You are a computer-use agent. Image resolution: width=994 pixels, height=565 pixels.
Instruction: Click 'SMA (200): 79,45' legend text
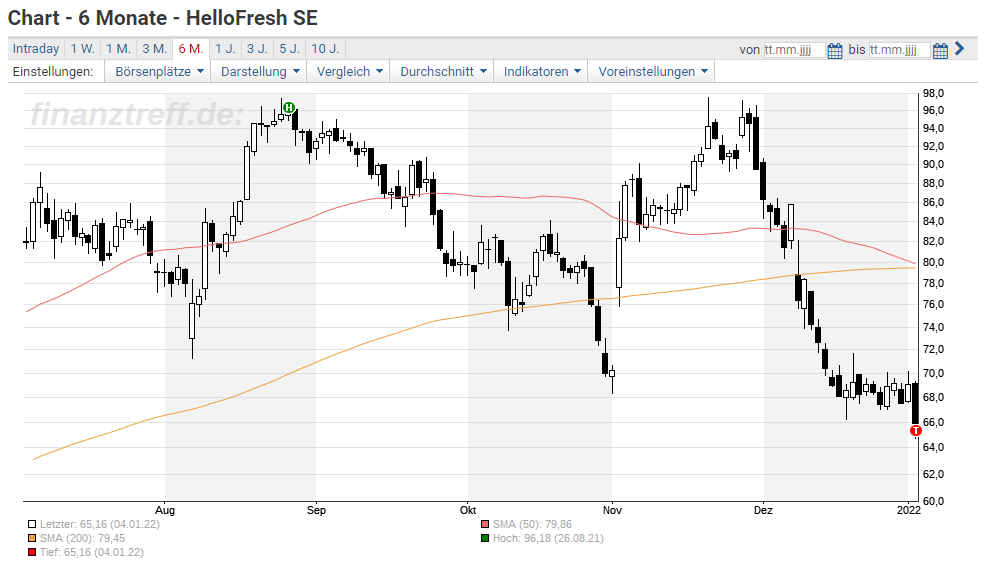(82, 538)
